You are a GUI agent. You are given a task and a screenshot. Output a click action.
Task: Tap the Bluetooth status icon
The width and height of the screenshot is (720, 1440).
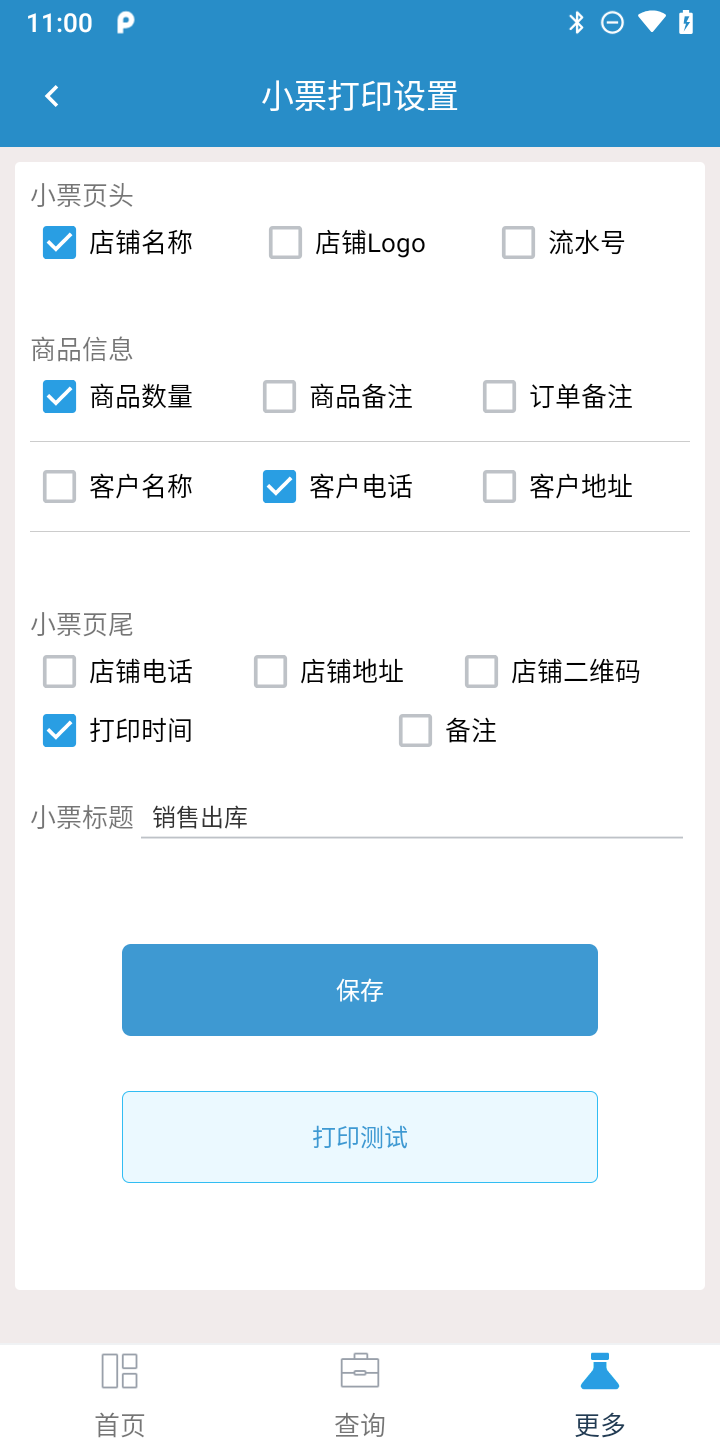576,22
